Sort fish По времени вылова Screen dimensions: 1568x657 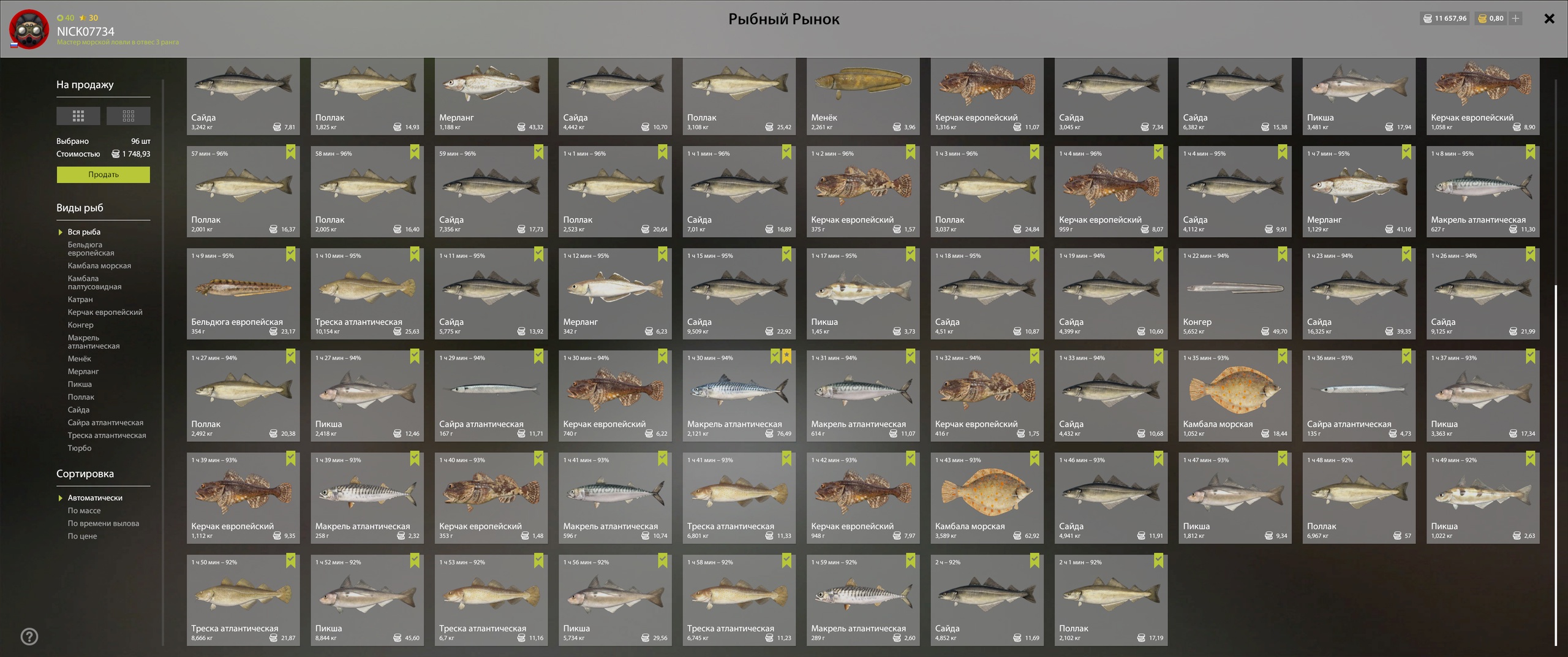tap(103, 523)
